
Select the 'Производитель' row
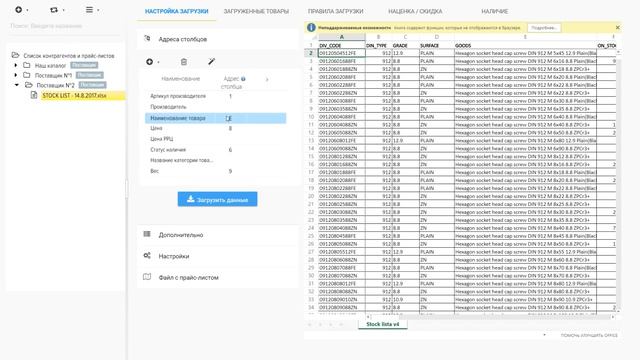click(x=216, y=107)
